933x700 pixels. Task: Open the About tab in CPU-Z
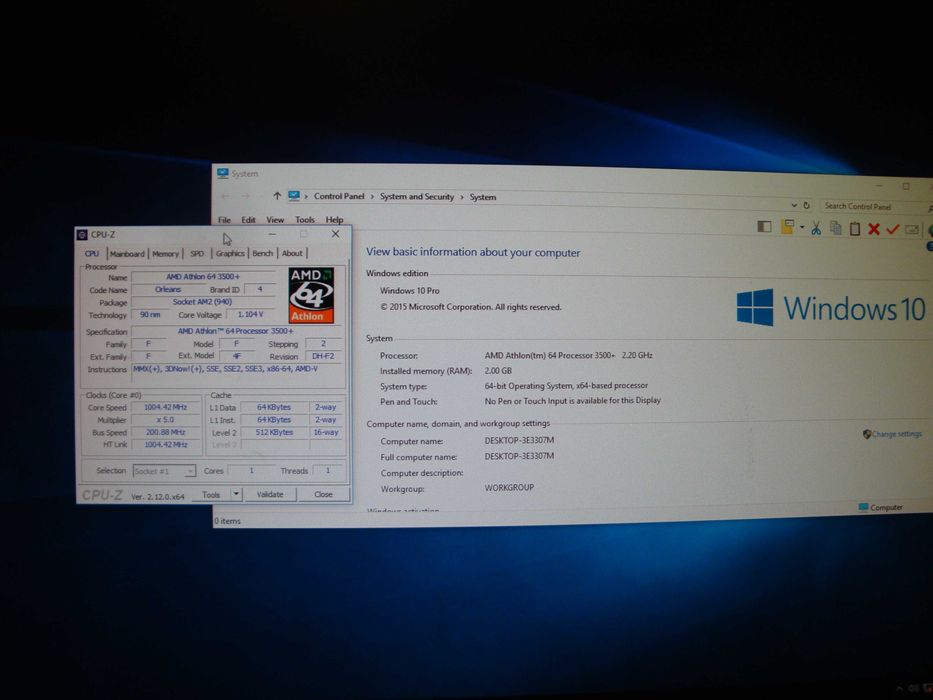(292, 253)
